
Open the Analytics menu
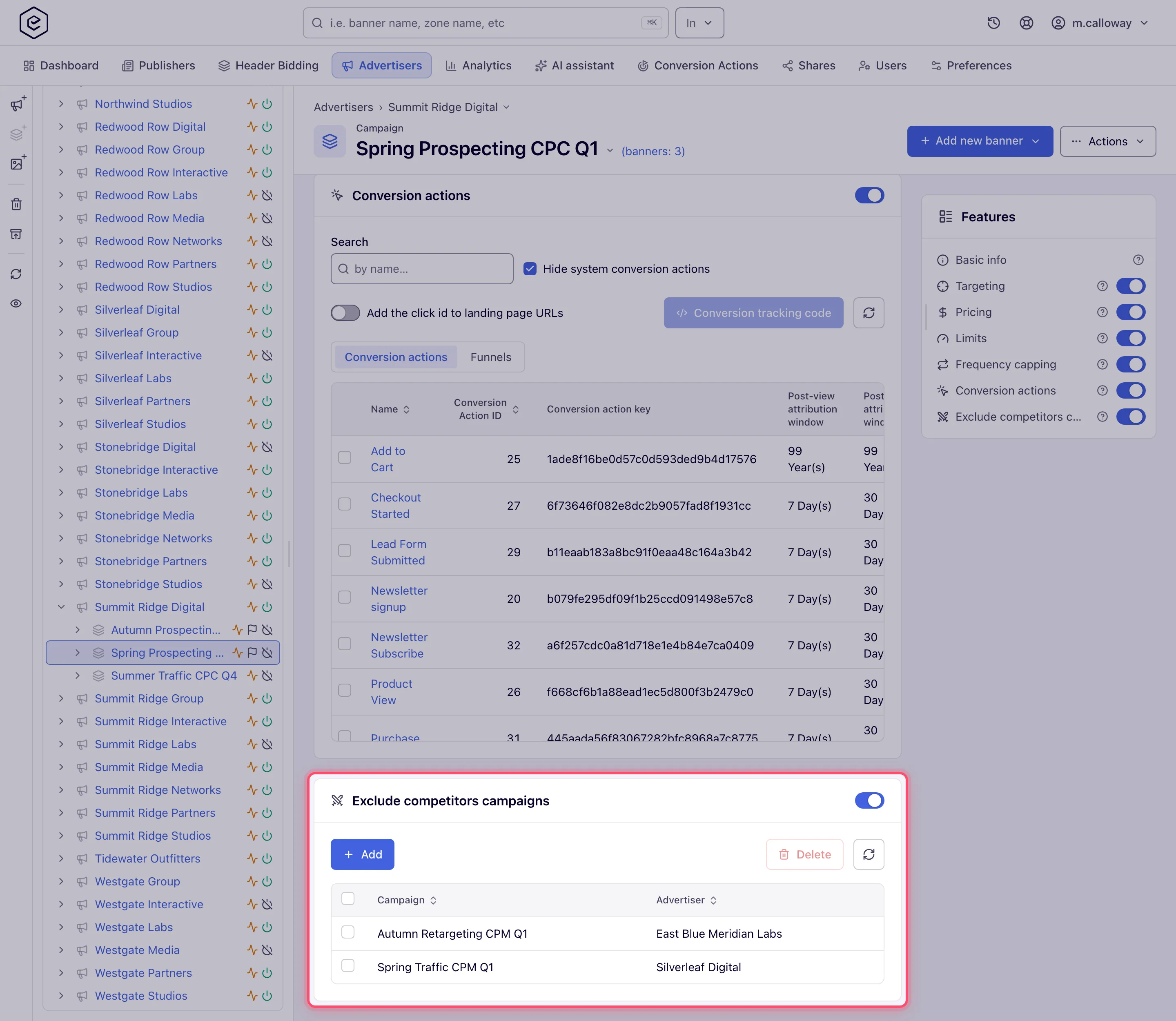[478, 65]
